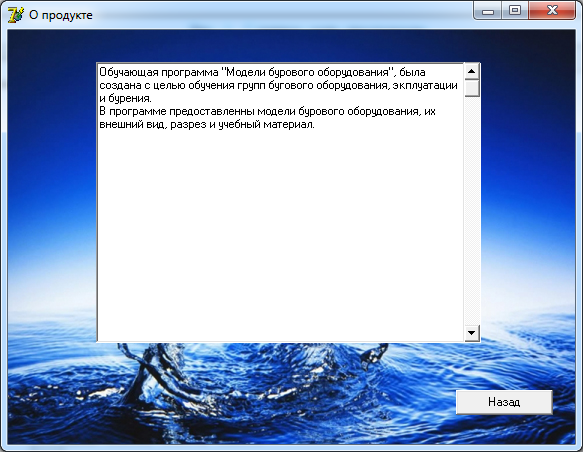The height and width of the screenshot is (452, 583).
Task: Maximize the О продукте window
Action: pos(515,11)
